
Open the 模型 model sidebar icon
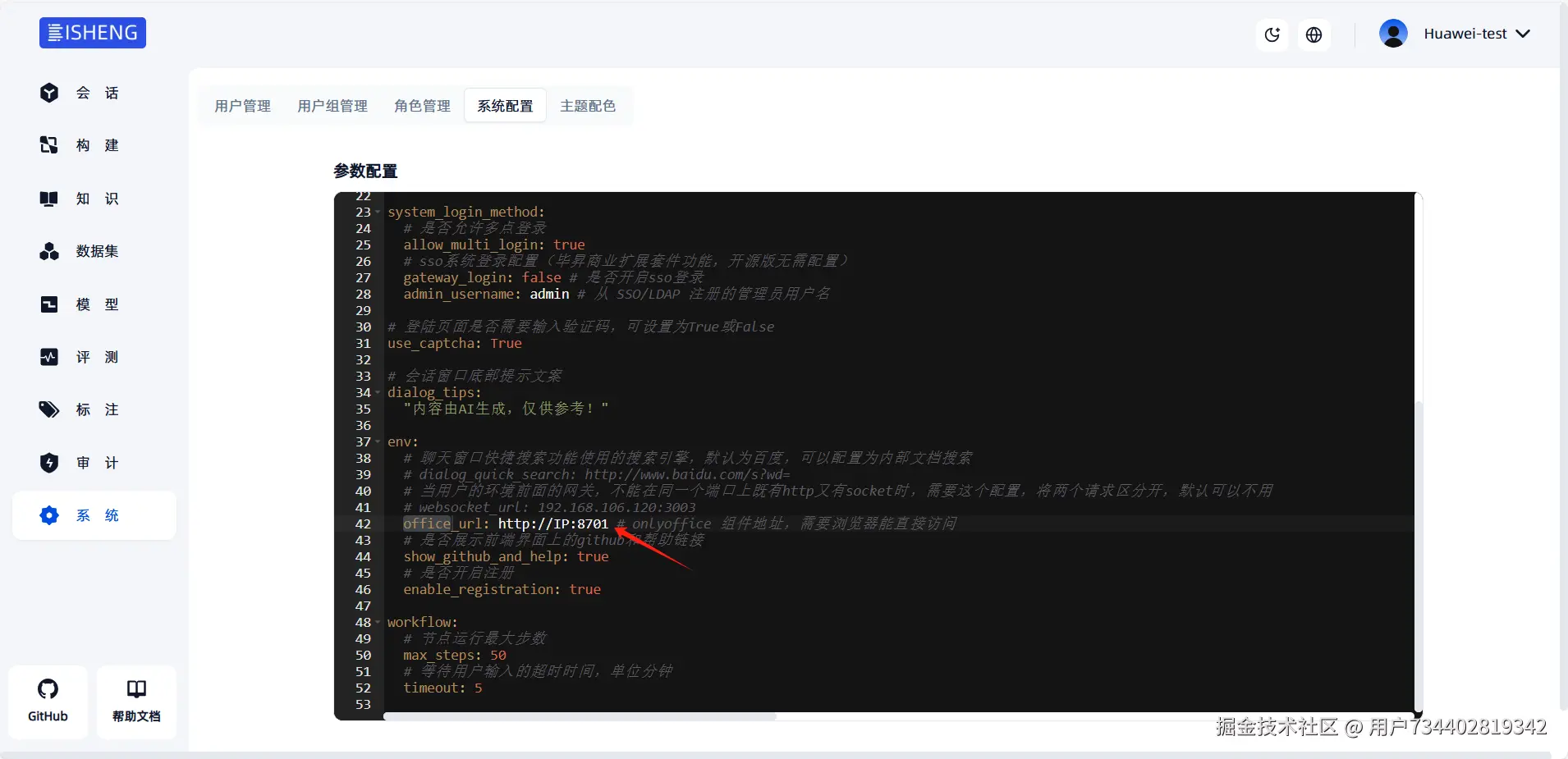[49, 304]
